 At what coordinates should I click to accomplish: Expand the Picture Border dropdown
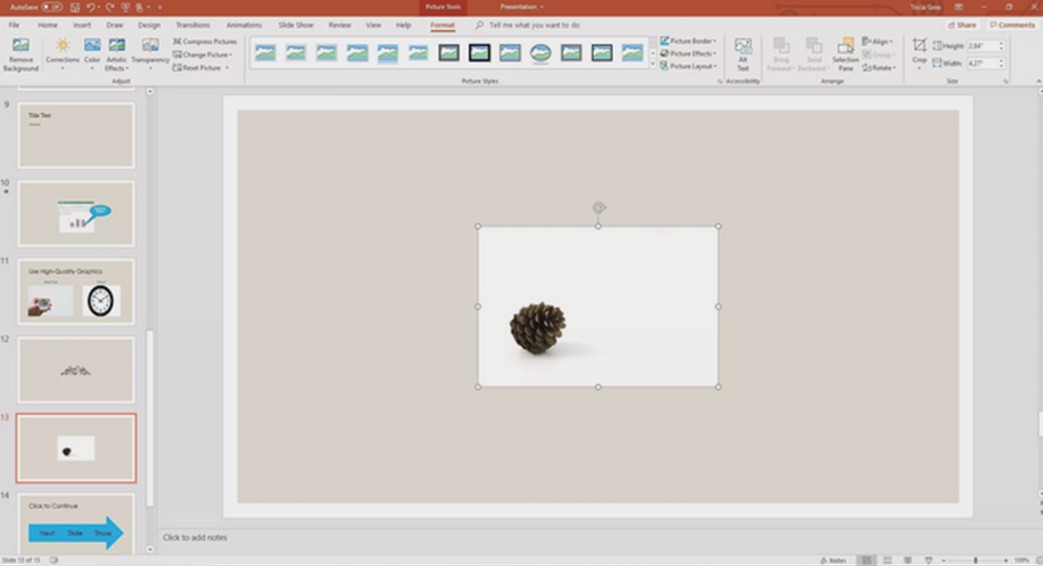pos(689,41)
